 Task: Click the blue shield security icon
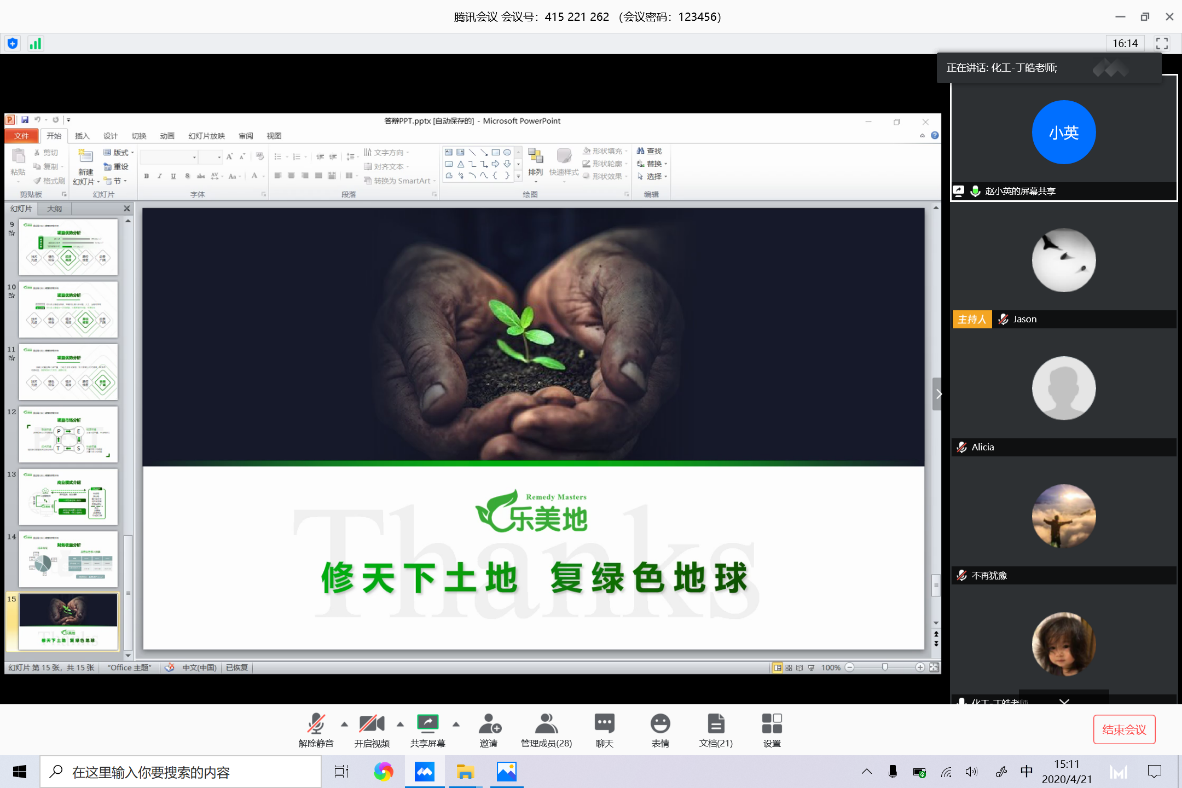[12, 43]
